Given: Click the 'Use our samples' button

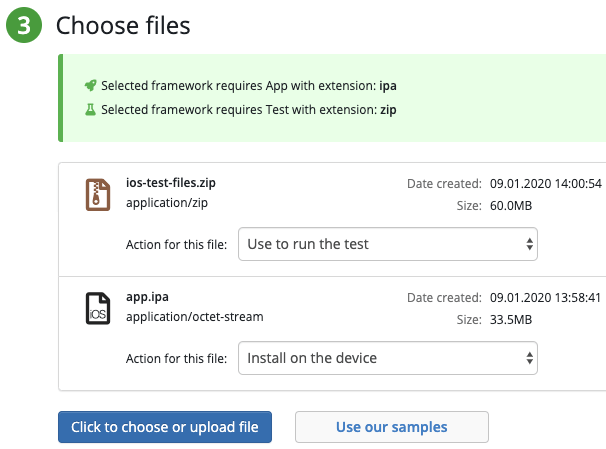Looking at the screenshot, I should (391, 427).
